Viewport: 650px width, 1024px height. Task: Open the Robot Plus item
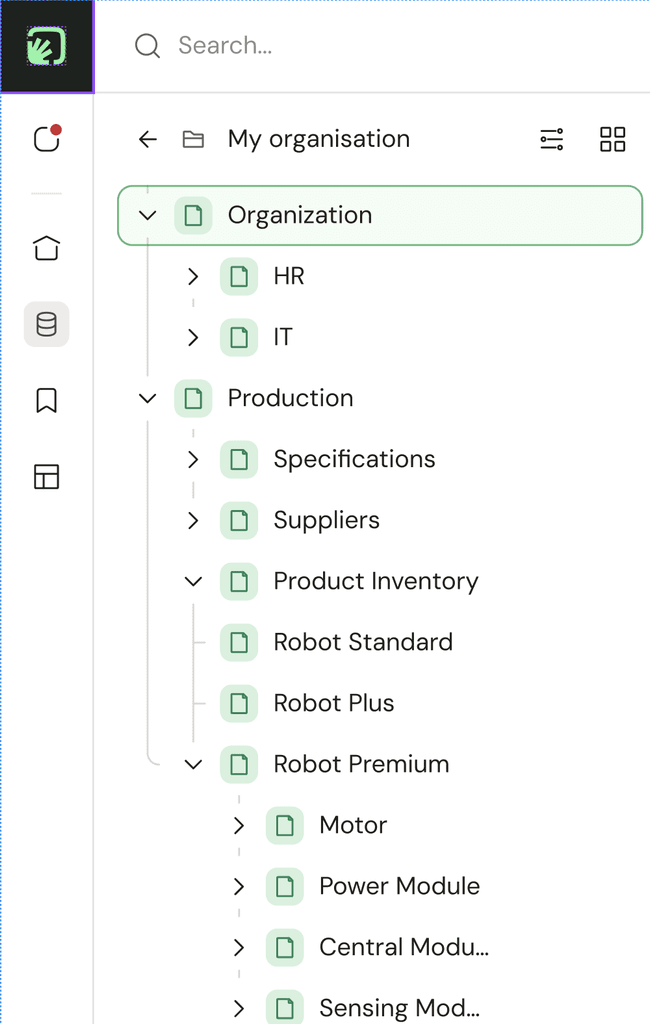[333, 703]
